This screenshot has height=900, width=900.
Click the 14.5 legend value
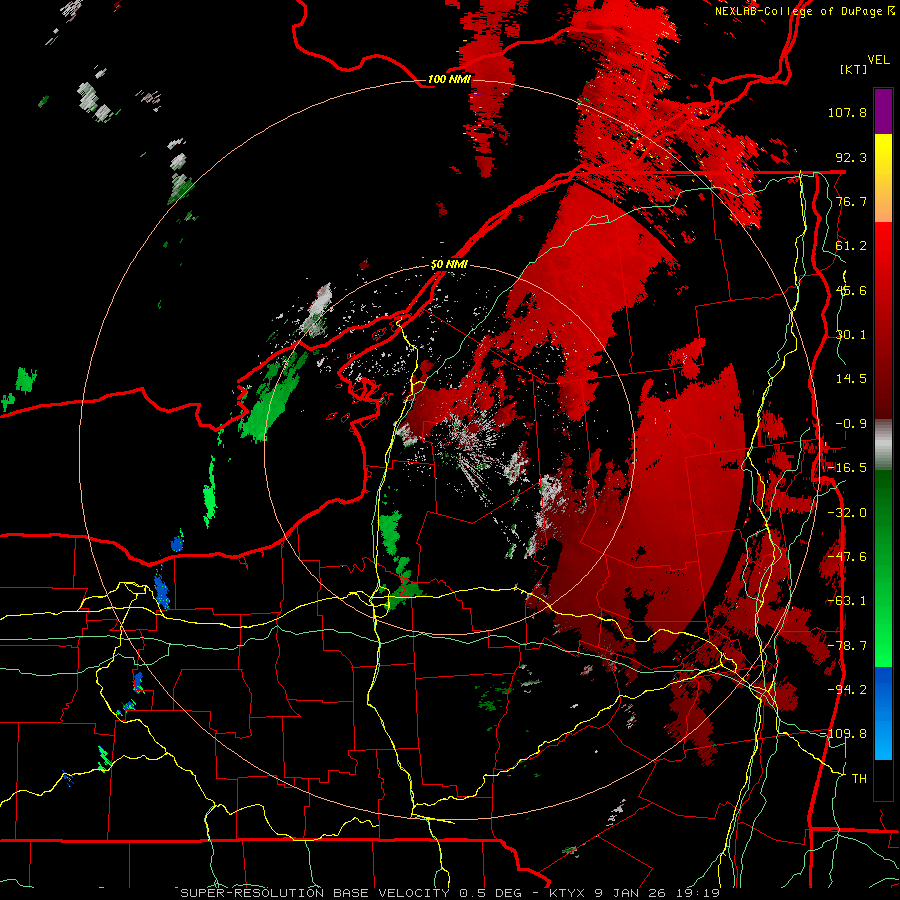[x=851, y=379]
